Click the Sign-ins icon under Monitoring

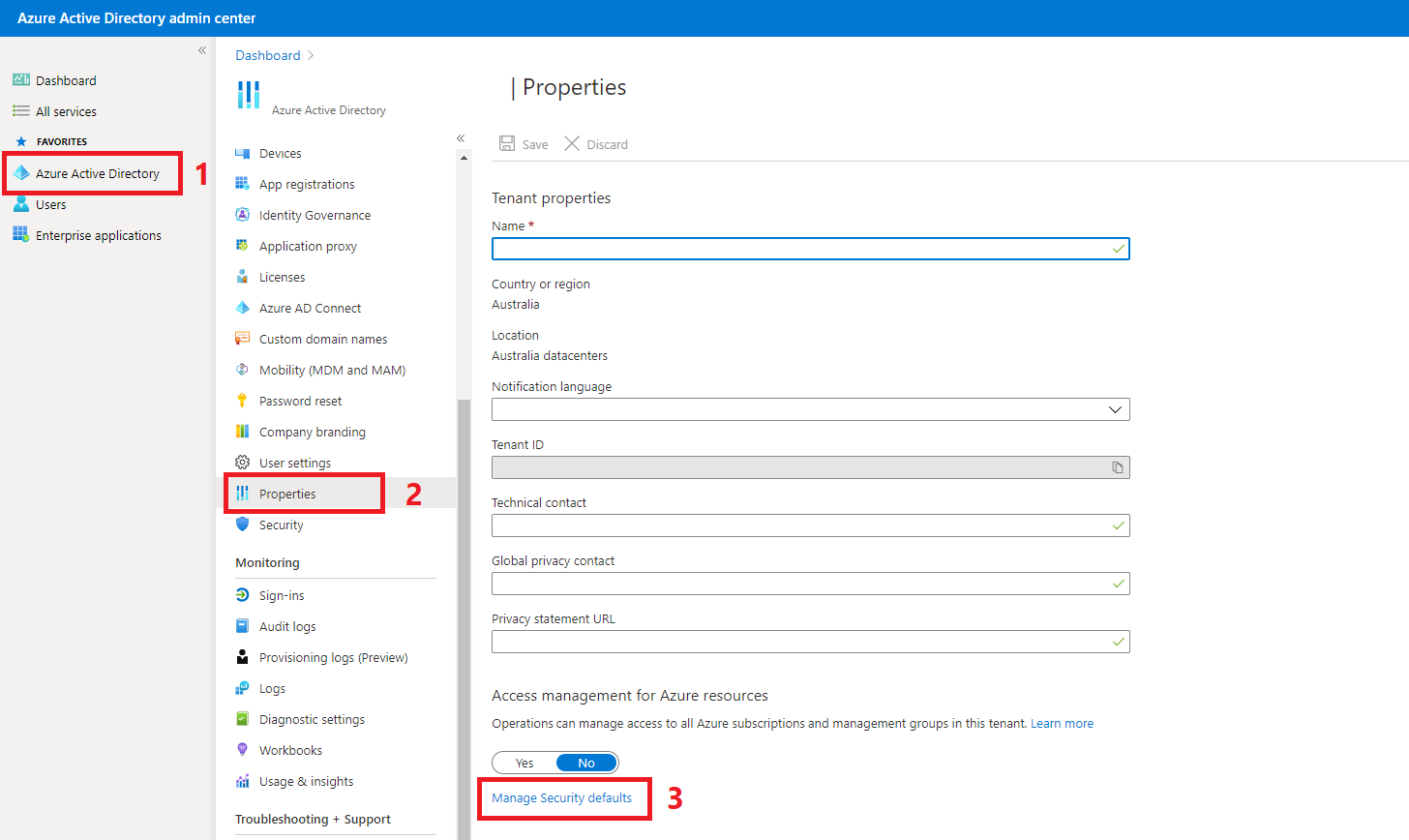(243, 595)
